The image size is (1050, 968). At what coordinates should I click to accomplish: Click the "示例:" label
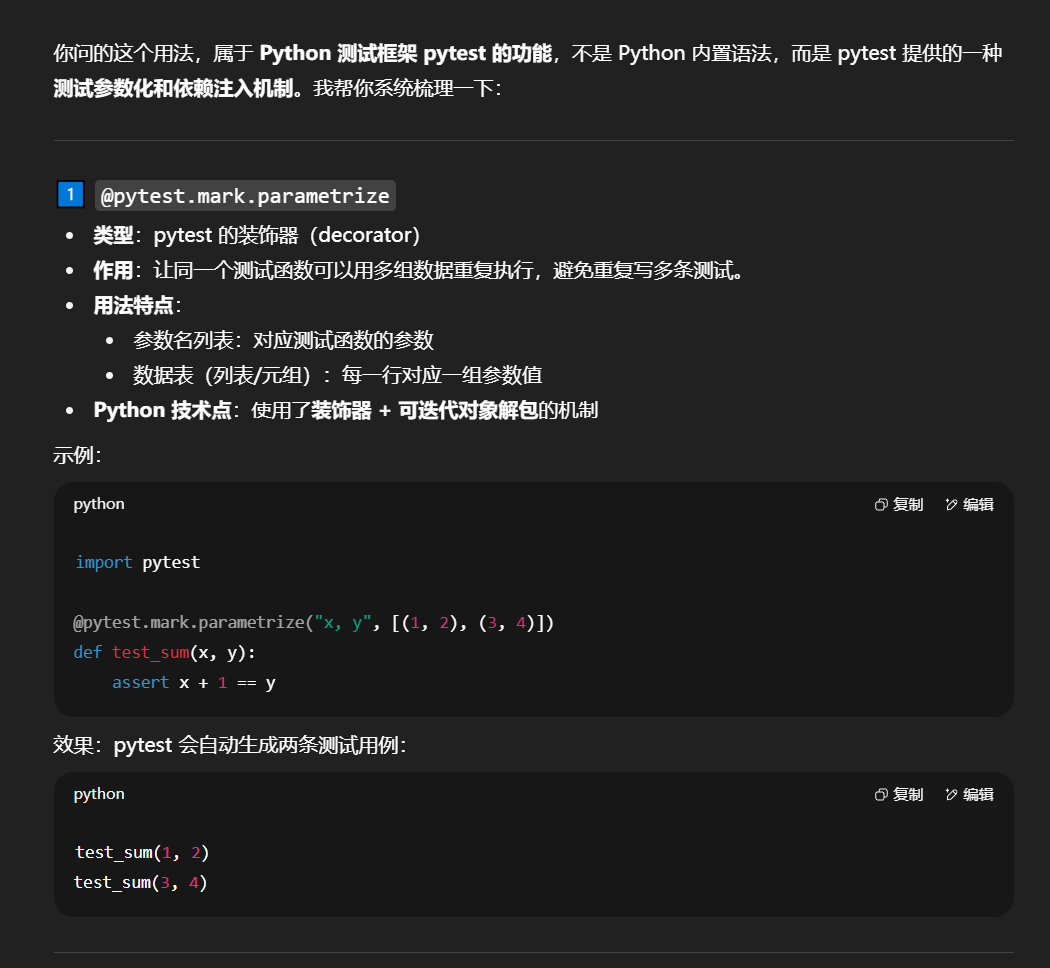(x=78, y=455)
